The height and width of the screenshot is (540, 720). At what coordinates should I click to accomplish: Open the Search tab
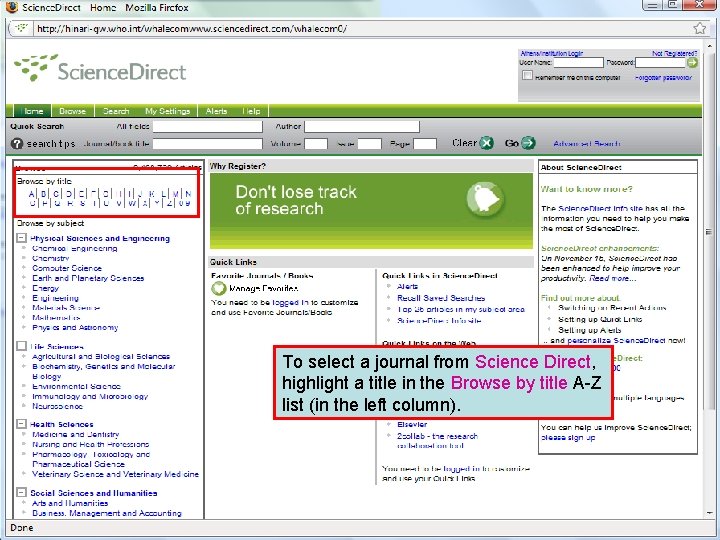[116, 111]
